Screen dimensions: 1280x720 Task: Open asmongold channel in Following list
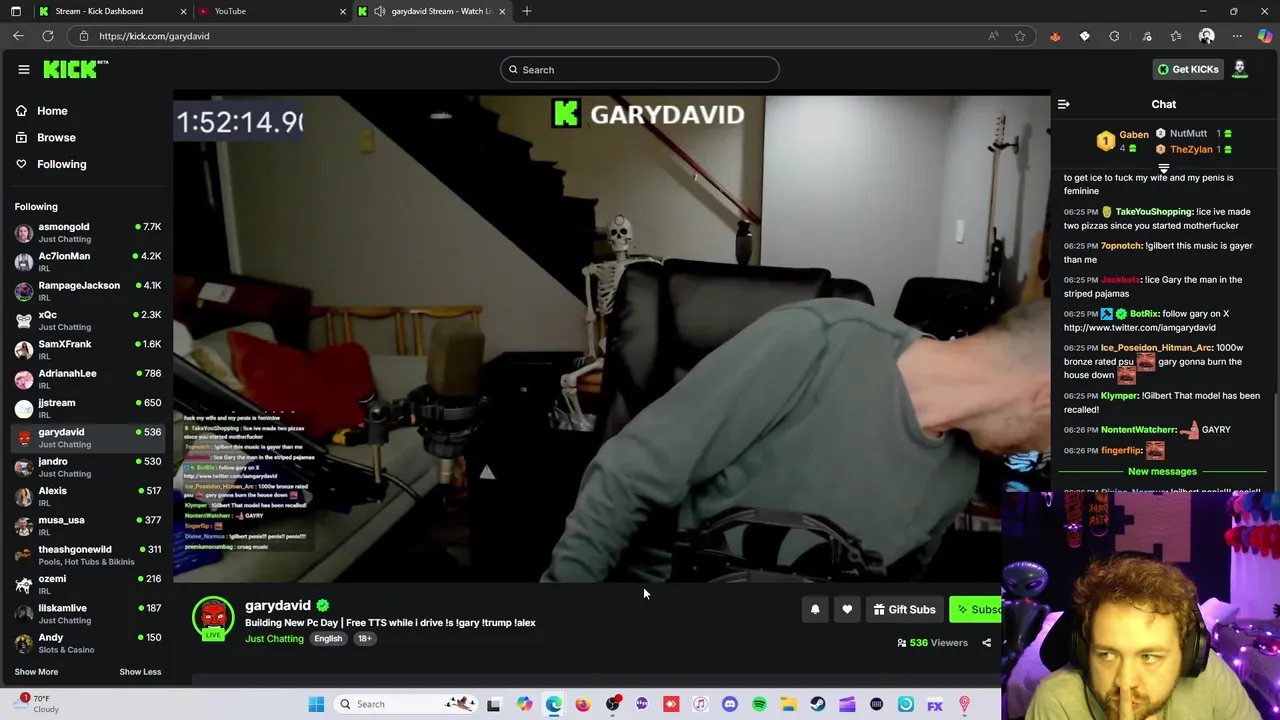87,232
